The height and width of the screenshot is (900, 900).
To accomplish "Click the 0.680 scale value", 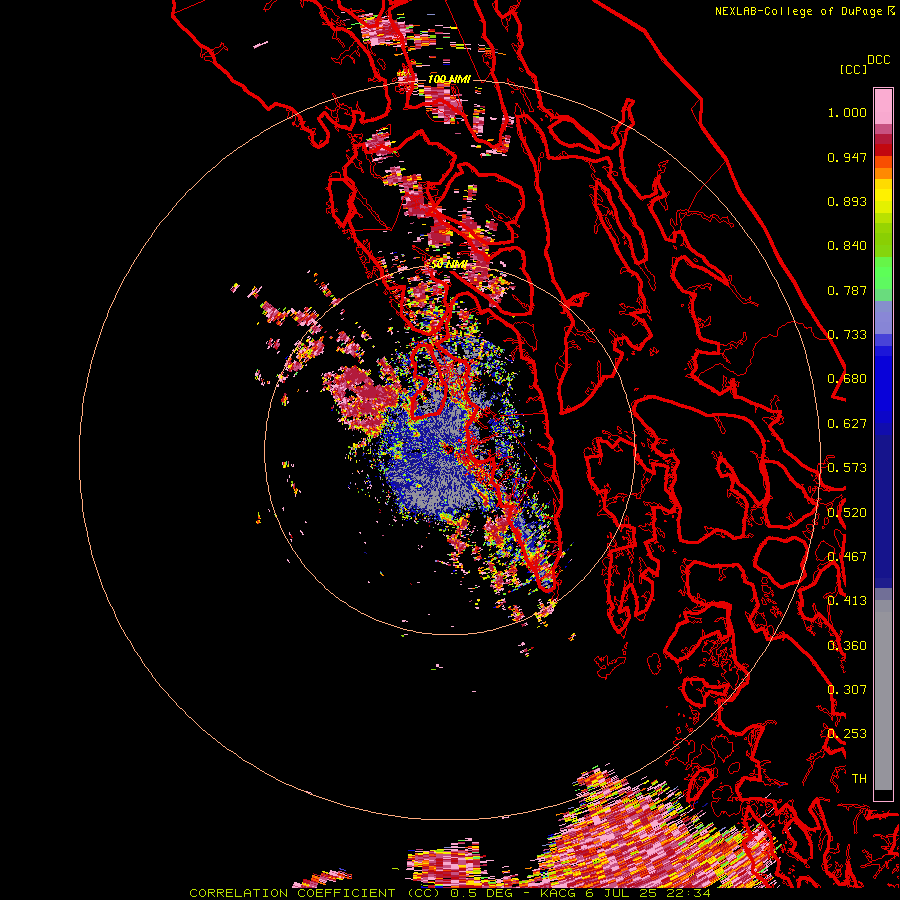I will [x=847, y=379].
